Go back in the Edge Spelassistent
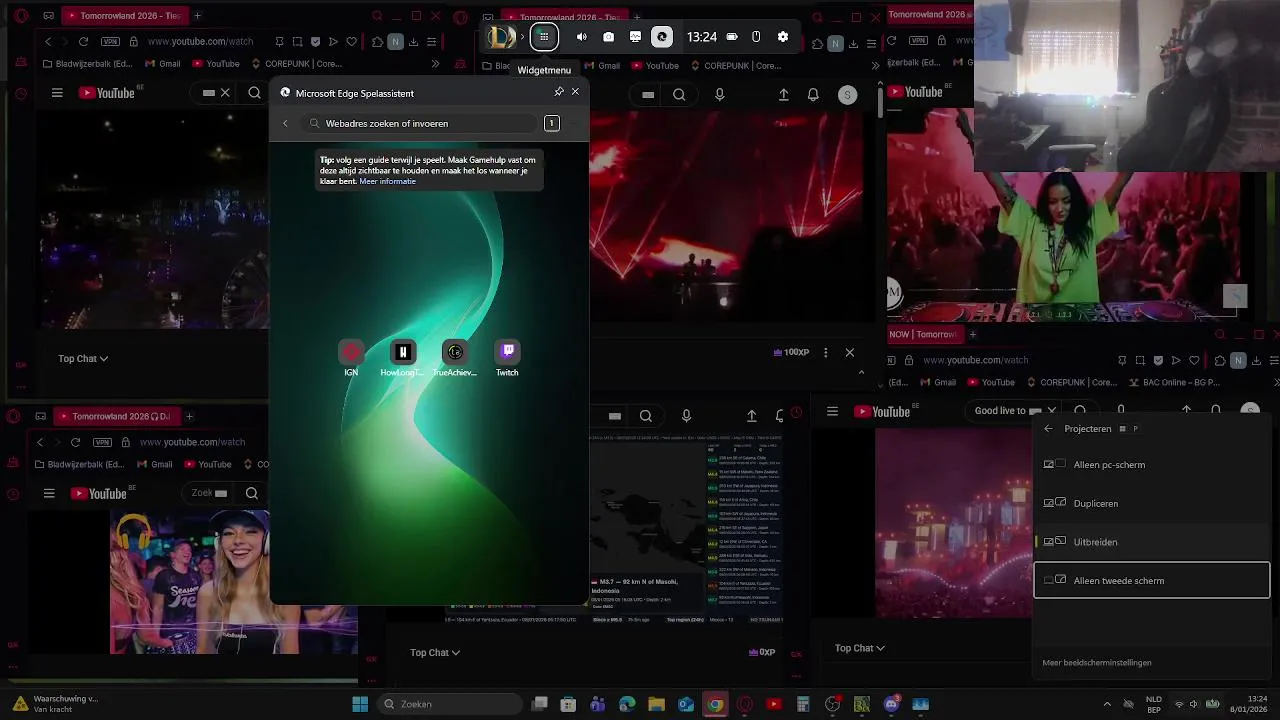 285,123
